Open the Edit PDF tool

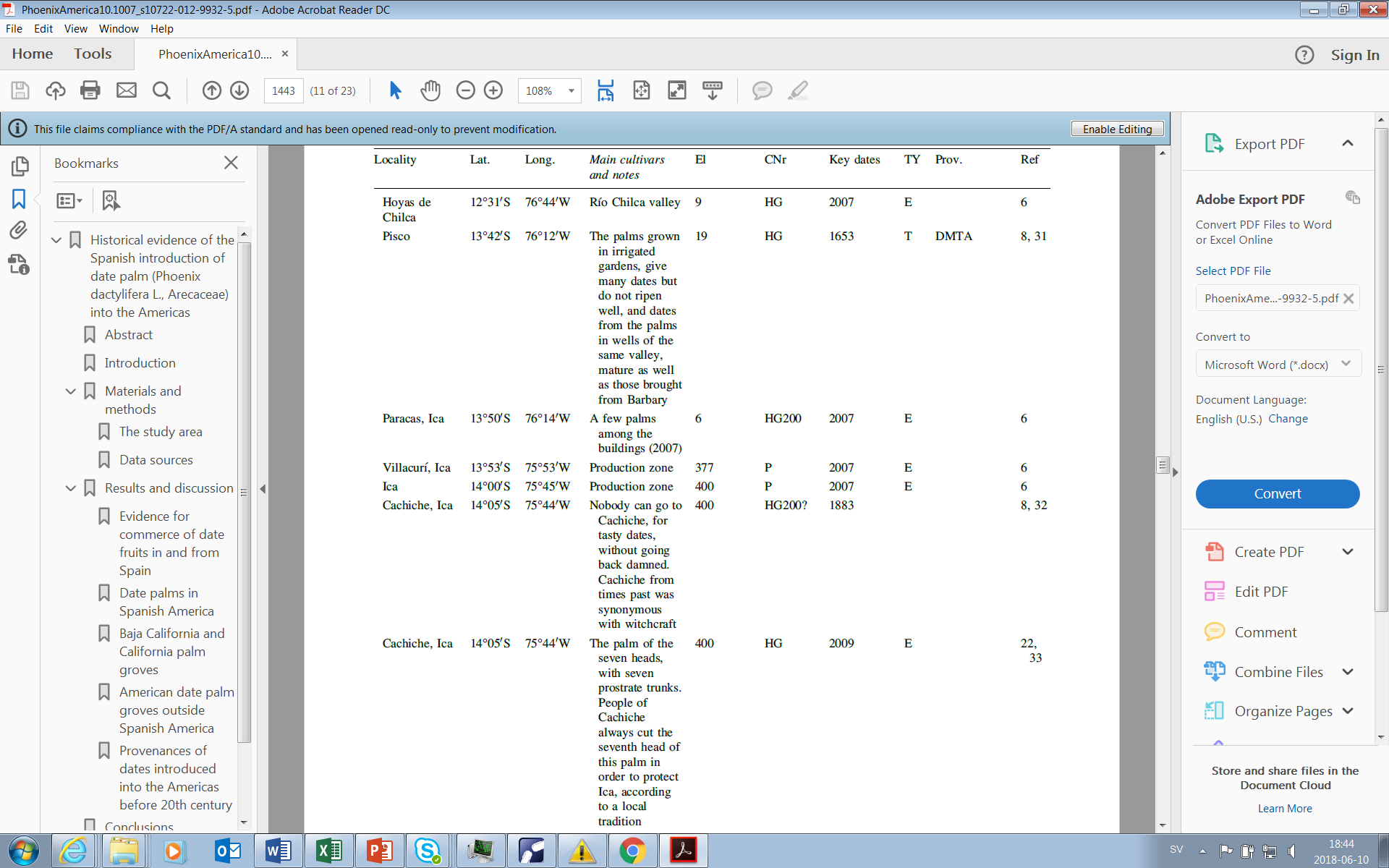click(1261, 592)
